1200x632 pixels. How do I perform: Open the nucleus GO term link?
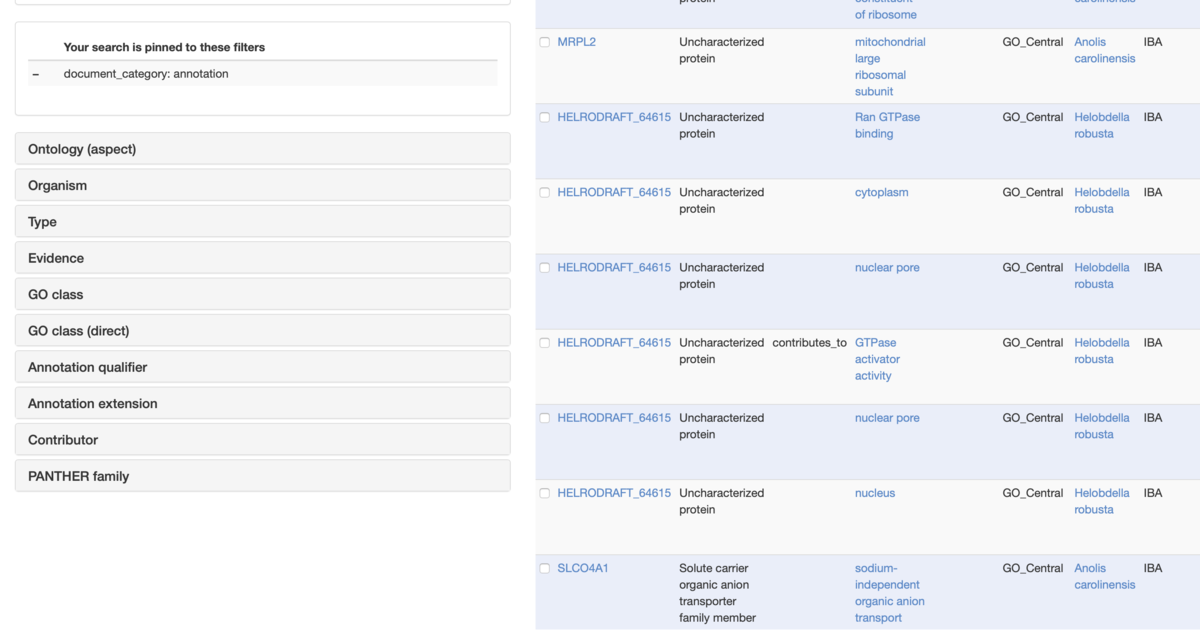(x=875, y=493)
